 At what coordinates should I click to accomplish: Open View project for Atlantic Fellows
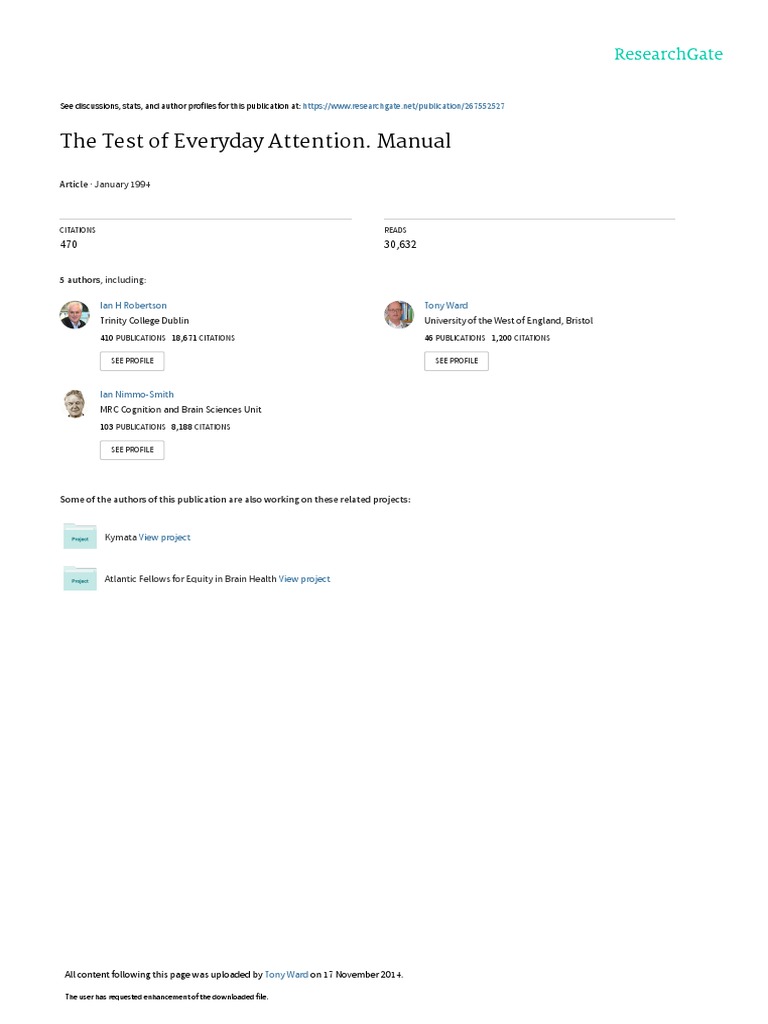(304, 578)
